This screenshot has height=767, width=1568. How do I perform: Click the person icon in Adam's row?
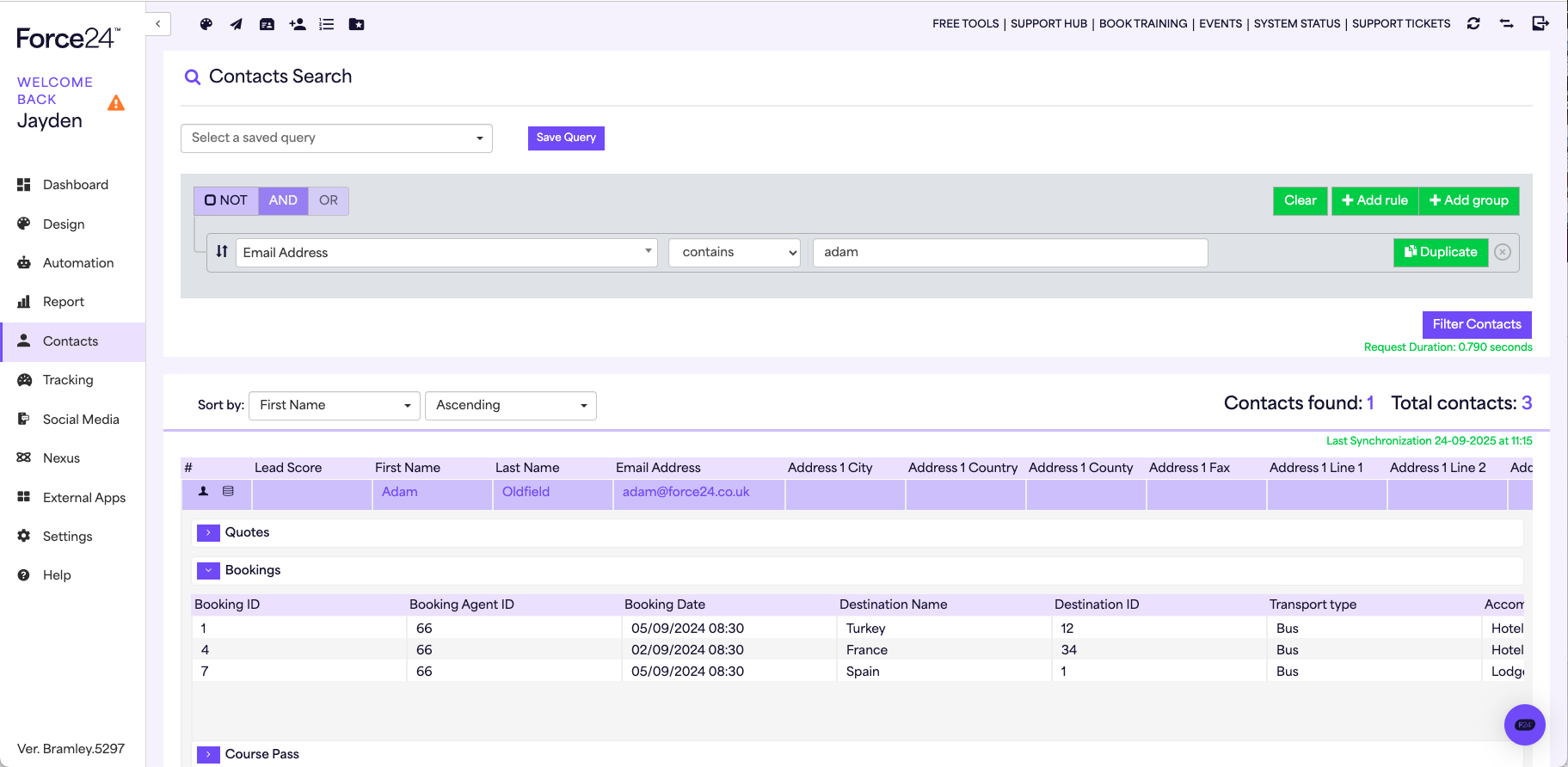click(204, 491)
